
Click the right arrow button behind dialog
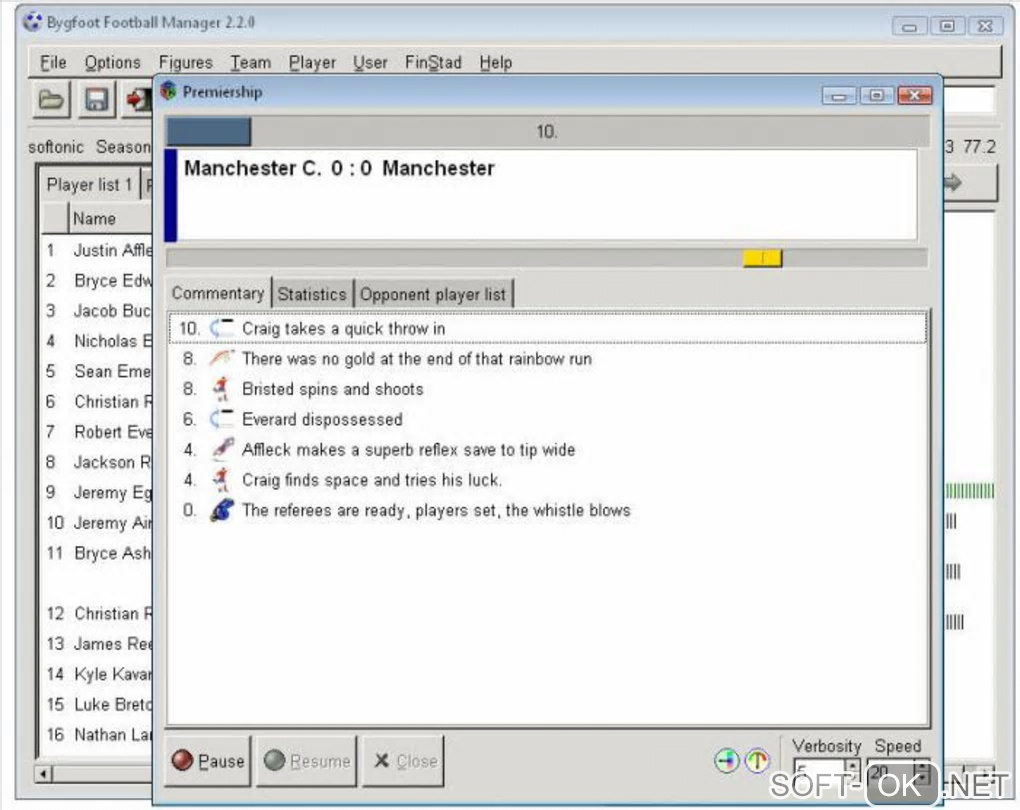tap(969, 183)
